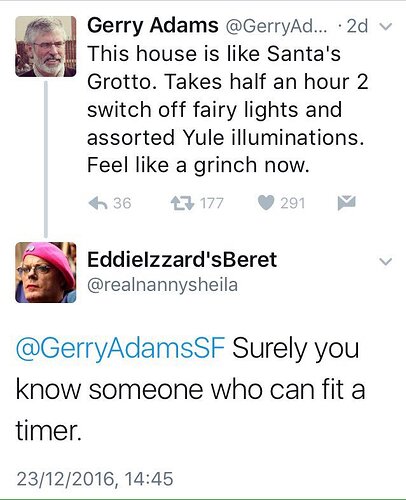Like the tweet with the heart icon
This screenshot has width=406, height=500.
click(x=266, y=203)
